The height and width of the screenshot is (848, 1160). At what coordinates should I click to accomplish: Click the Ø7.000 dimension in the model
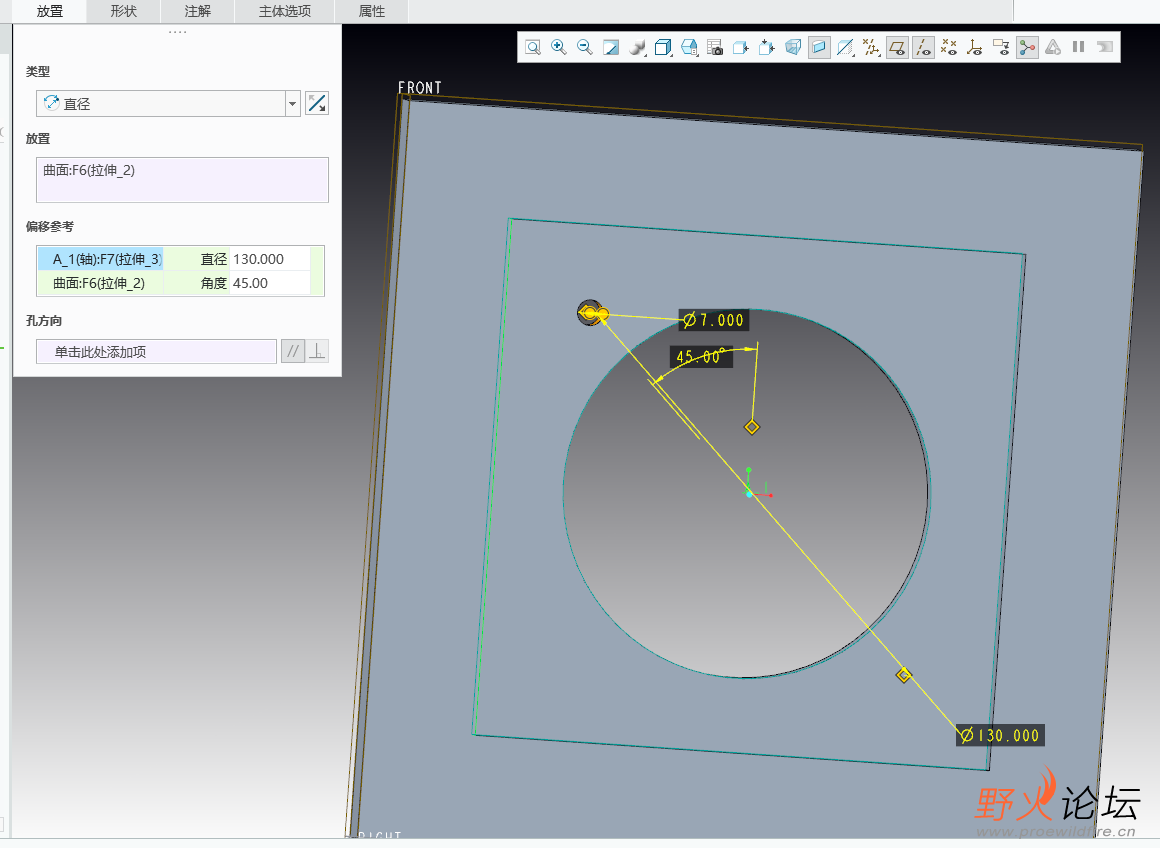tap(714, 320)
